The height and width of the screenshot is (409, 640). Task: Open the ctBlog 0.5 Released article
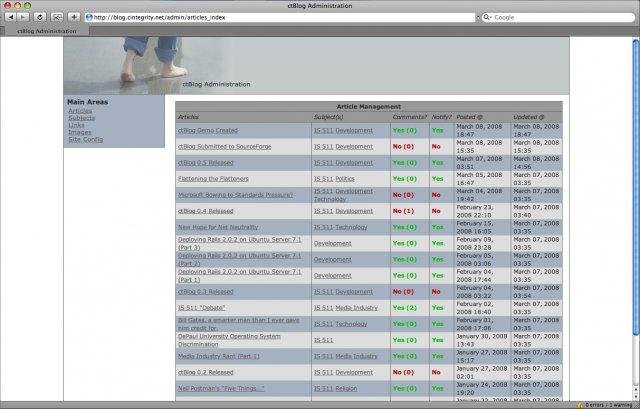[206, 162]
